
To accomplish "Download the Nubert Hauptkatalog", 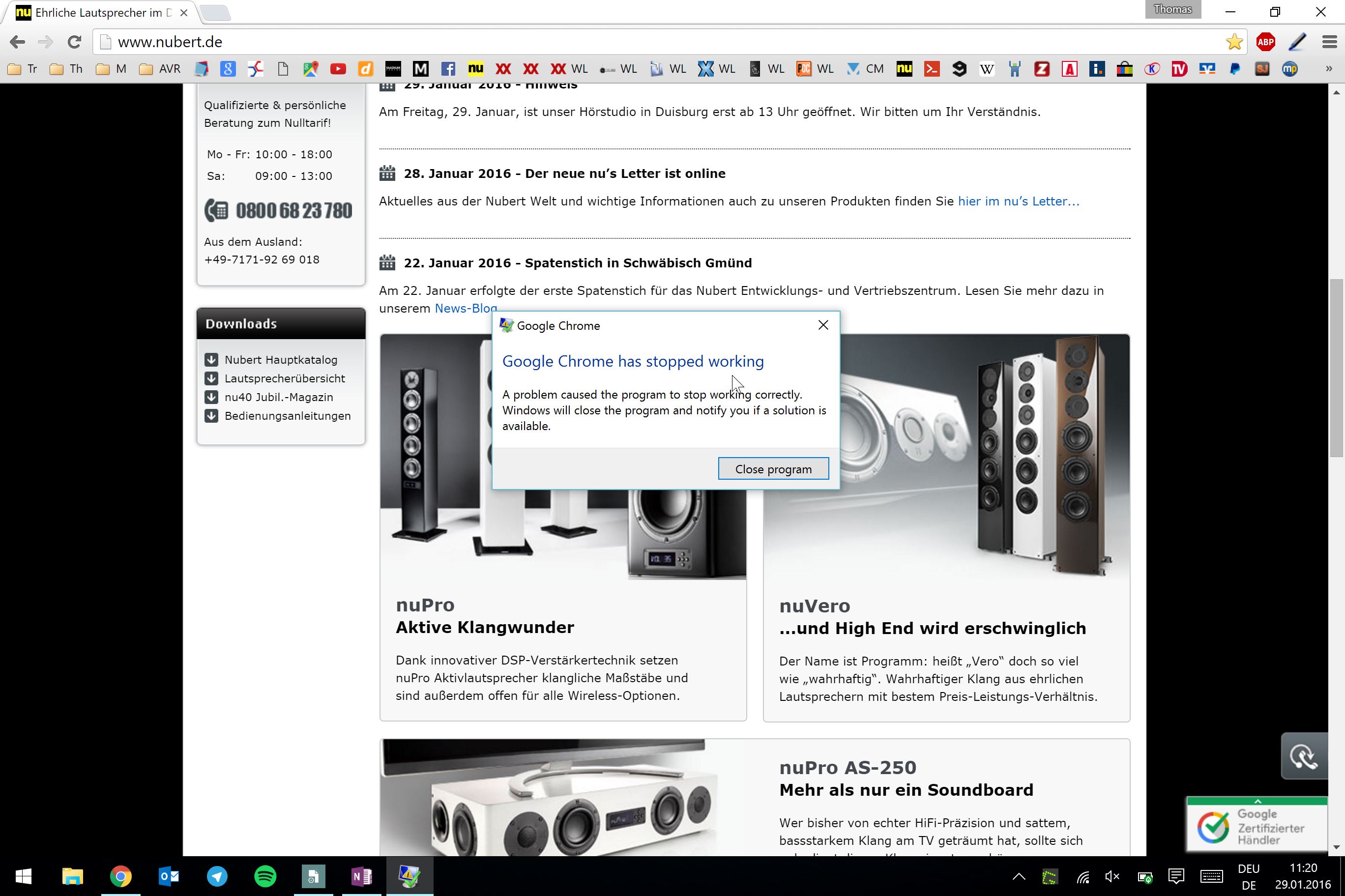I will point(281,359).
